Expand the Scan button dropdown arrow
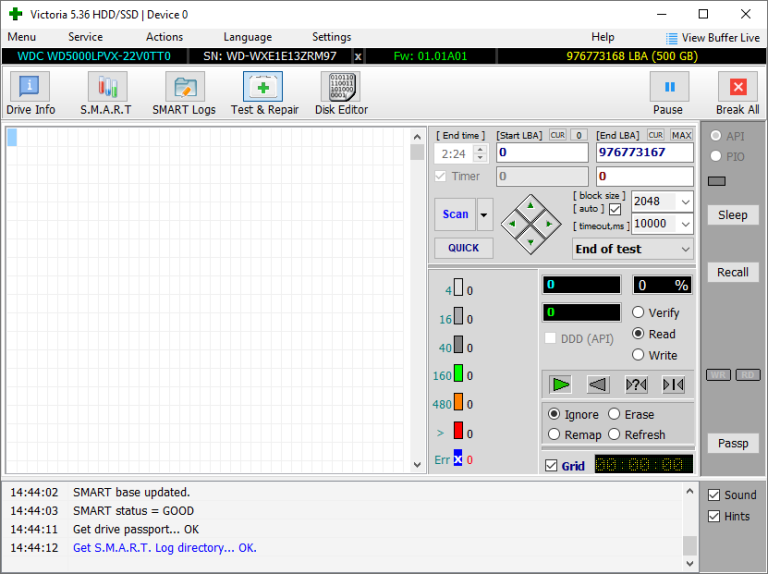 [485, 214]
